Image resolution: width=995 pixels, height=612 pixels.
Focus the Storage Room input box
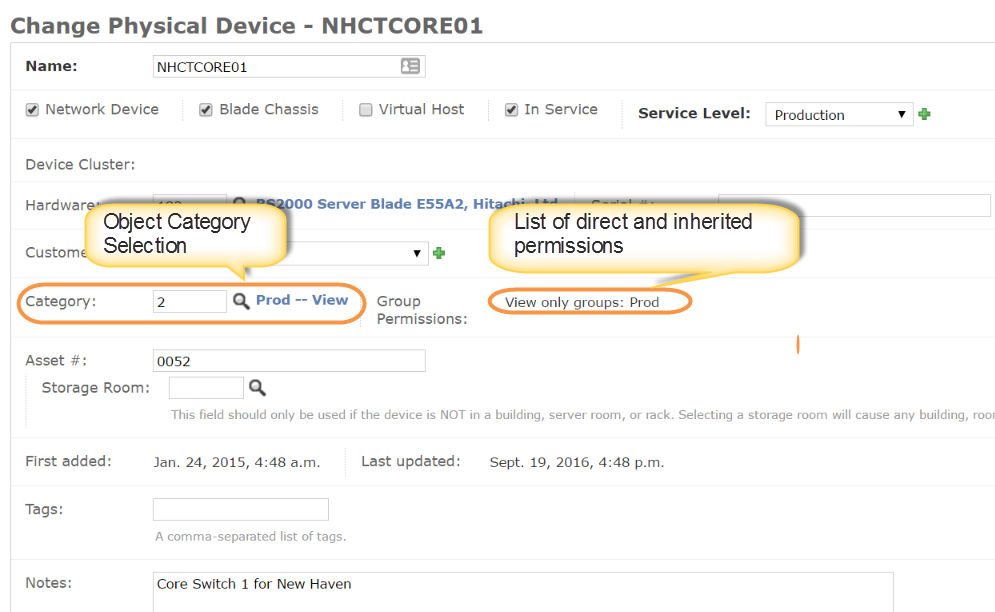(206, 388)
